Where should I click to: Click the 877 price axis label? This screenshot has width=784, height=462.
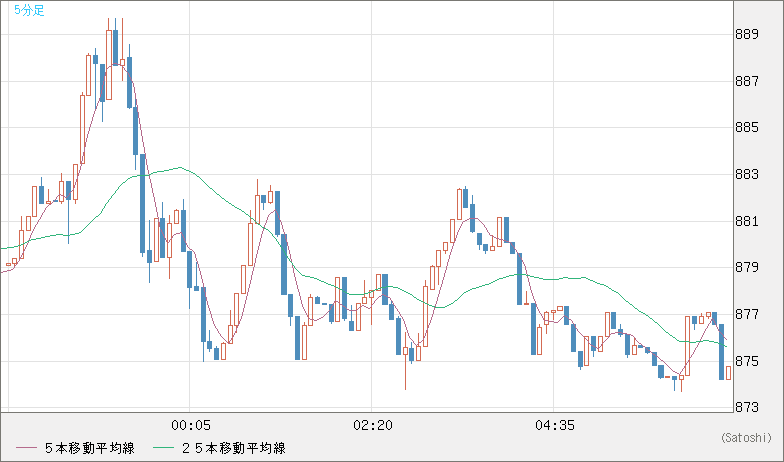coord(746,314)
